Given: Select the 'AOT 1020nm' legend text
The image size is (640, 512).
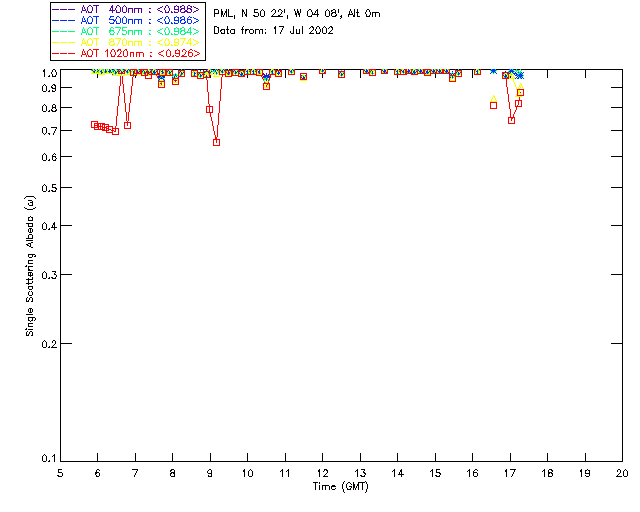Looking at the screenshot, I should point(112,53).
